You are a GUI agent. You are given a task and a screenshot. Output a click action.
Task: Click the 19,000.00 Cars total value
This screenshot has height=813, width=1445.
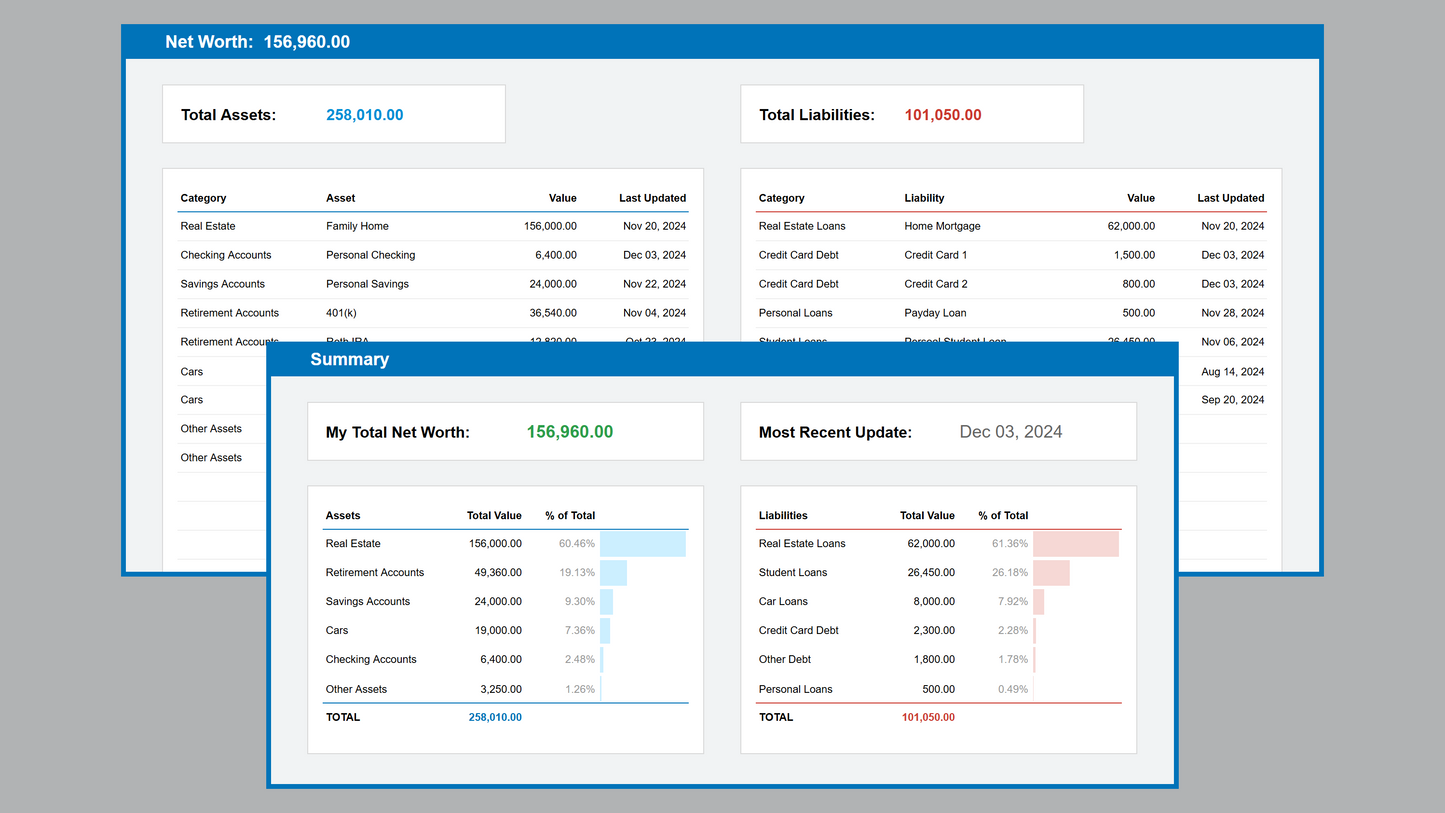[498, 631]
